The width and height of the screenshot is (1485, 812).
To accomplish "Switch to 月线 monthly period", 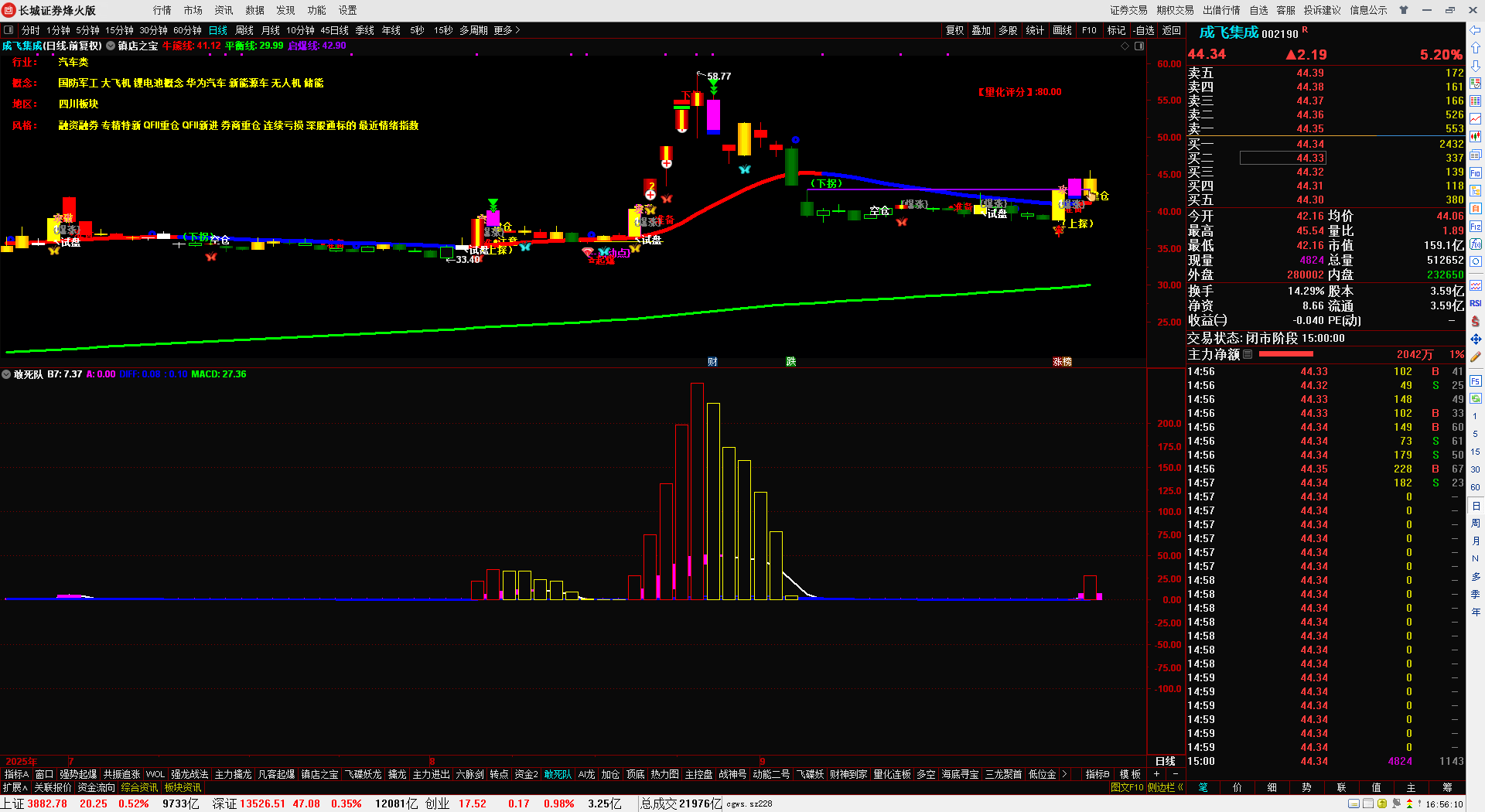I will [x=271, y=30].
